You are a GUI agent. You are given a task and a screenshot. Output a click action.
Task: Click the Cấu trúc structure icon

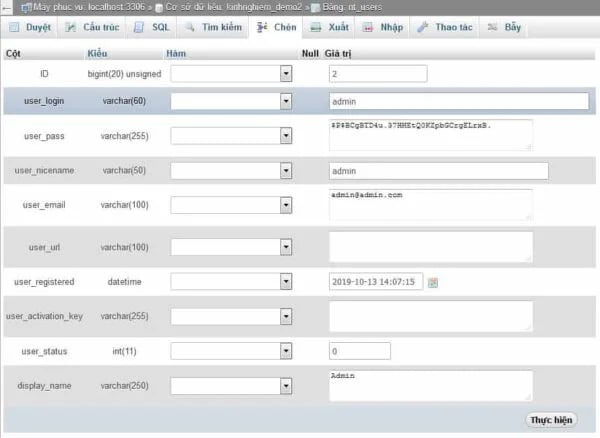click(x=71, y=27)
